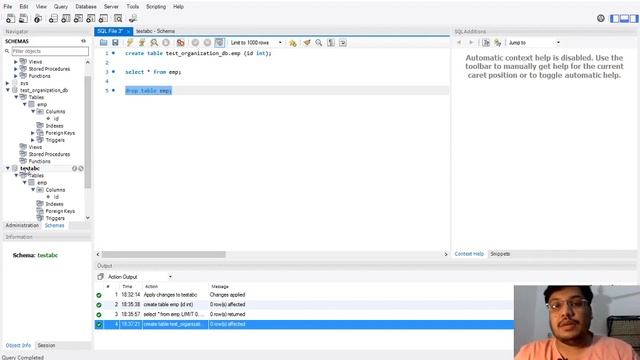Image resolution: width=640 pixels, height=360 pixels.
Task: Click the horizontal scrollbar of the editor
Action: [x=163, y=254]
